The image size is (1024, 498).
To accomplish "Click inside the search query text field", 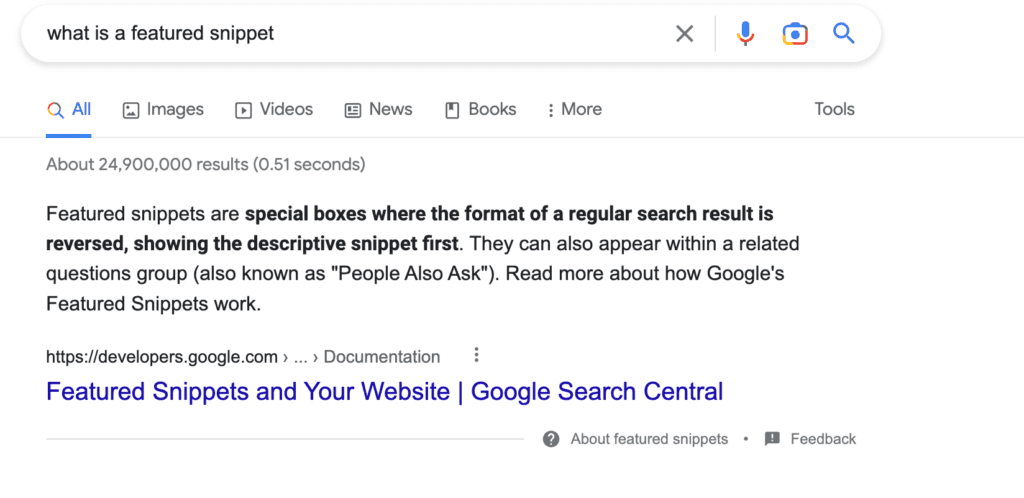I will click(x=353, y=33).
